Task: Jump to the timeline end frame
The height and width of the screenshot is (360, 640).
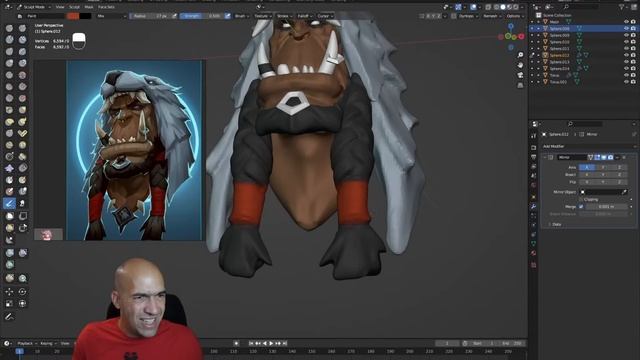Action: point(285,343)
